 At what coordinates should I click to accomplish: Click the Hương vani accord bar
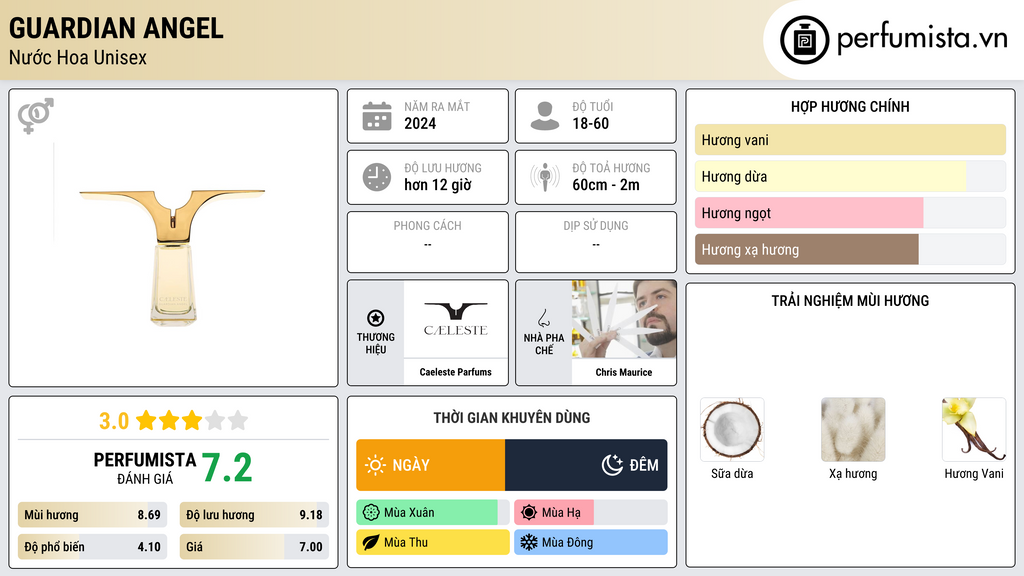point(850,140)
